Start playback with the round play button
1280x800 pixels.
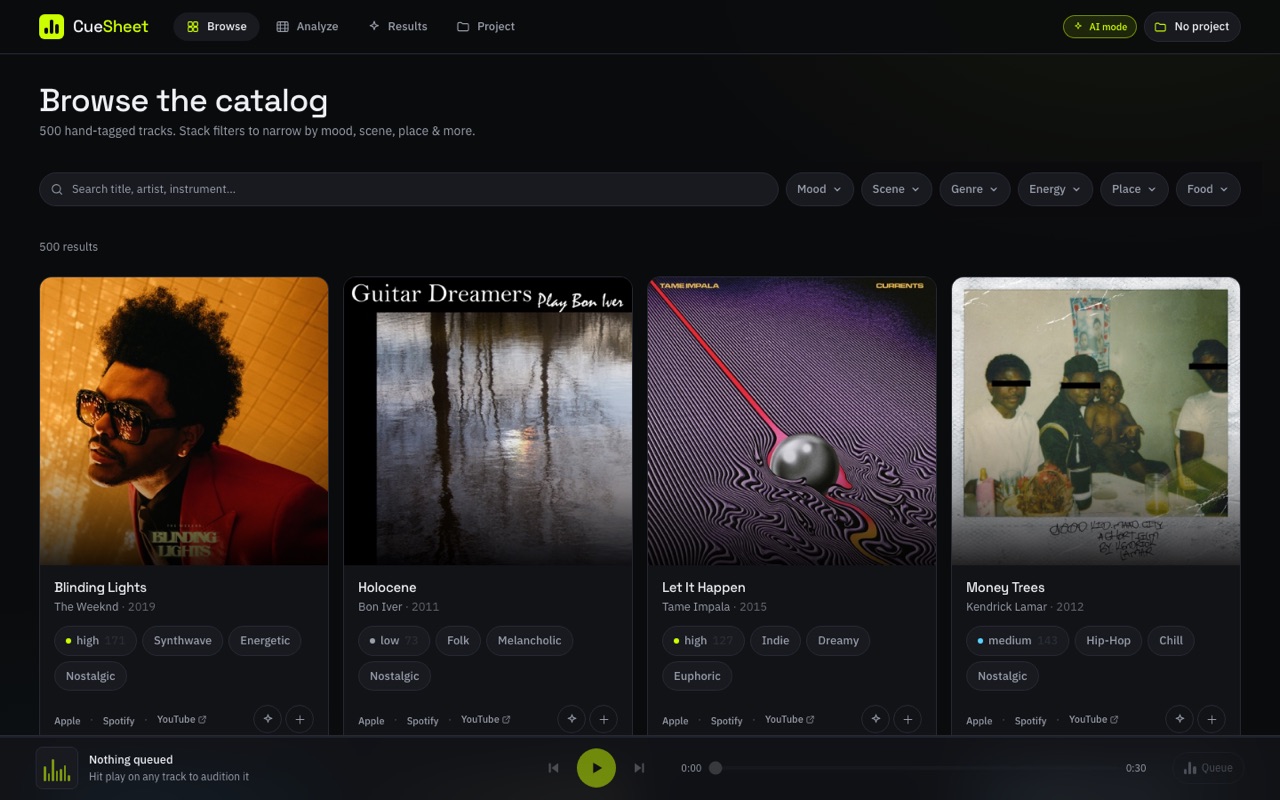(x=596, y=768)
